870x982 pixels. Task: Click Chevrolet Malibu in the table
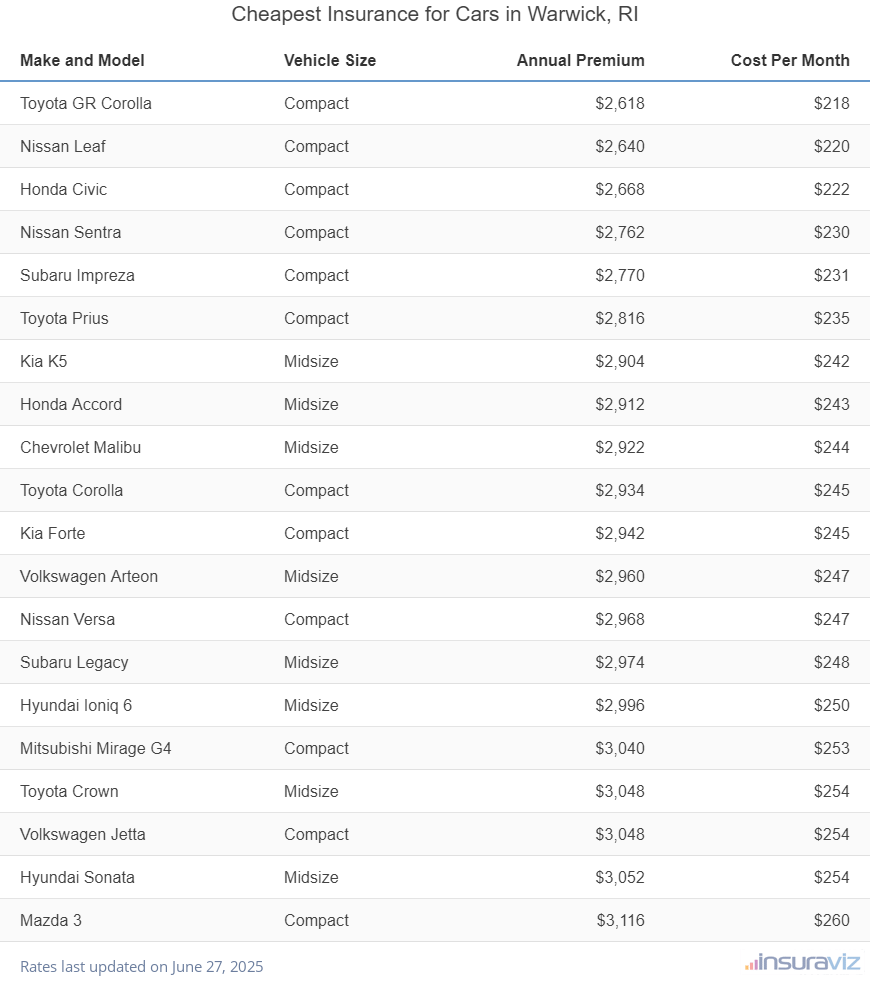click(x=80, y=447)
